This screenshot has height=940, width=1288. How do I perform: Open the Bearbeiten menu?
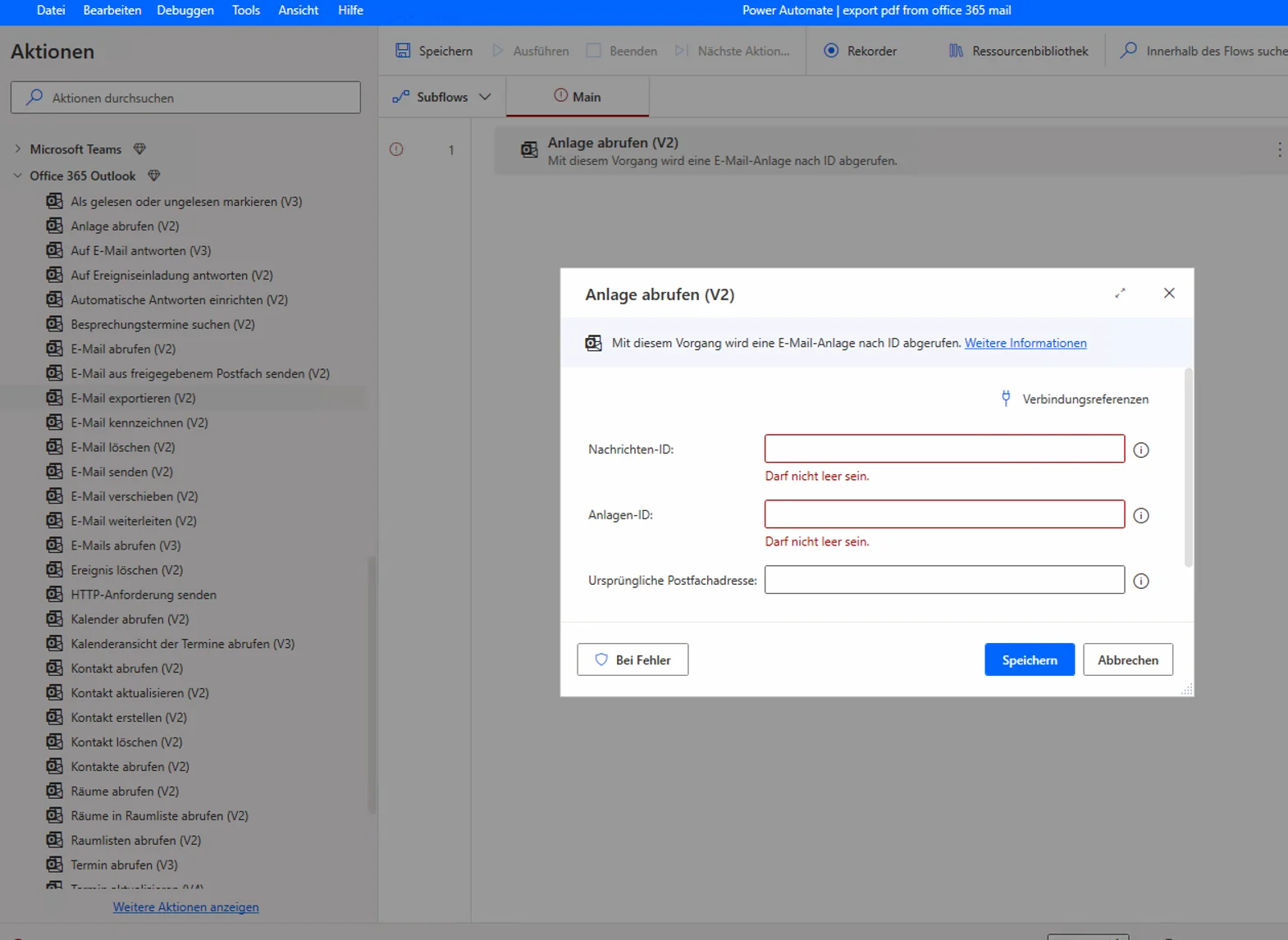[112, 11]
